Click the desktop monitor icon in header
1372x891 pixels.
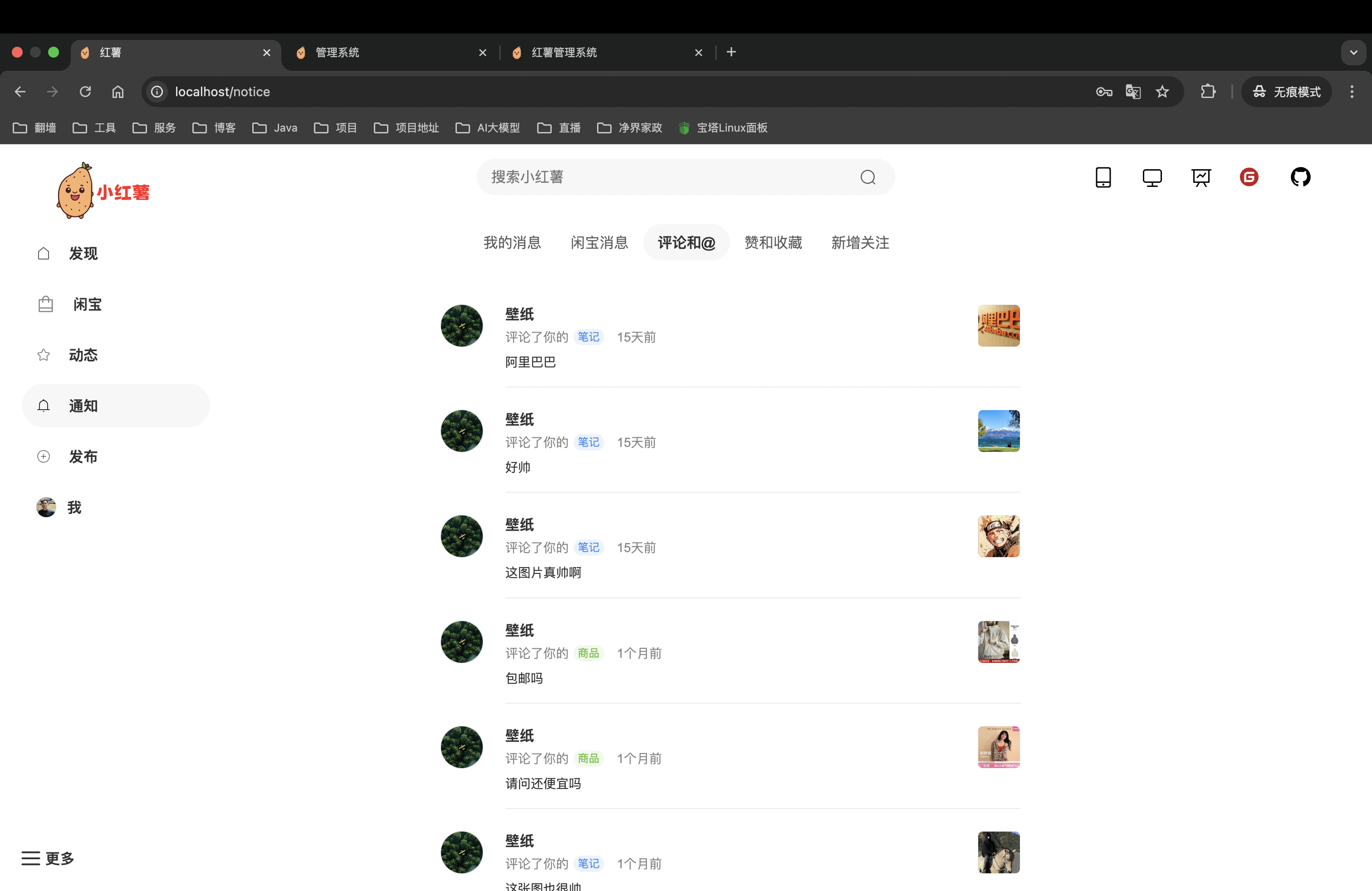tap(1152, 177)
